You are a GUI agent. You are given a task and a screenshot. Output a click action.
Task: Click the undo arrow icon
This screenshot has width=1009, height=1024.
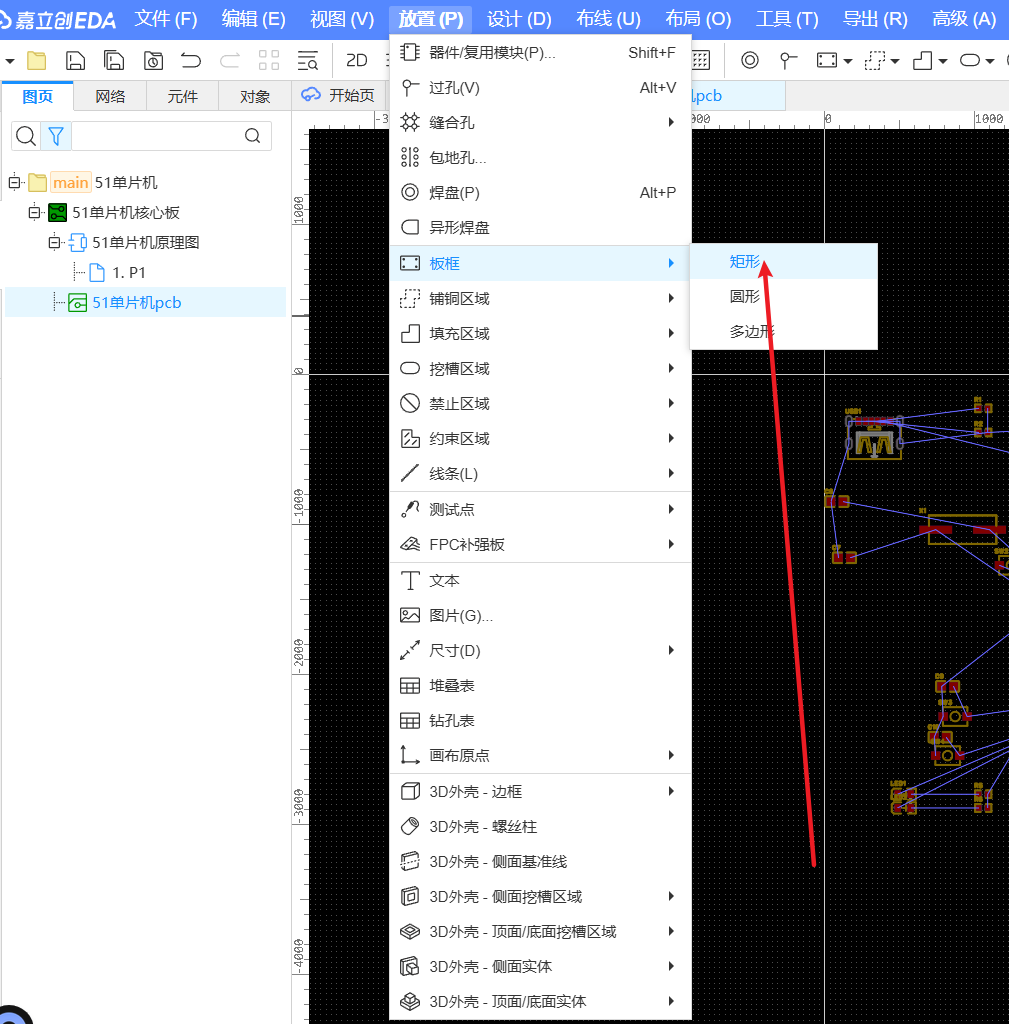(191, 61)
